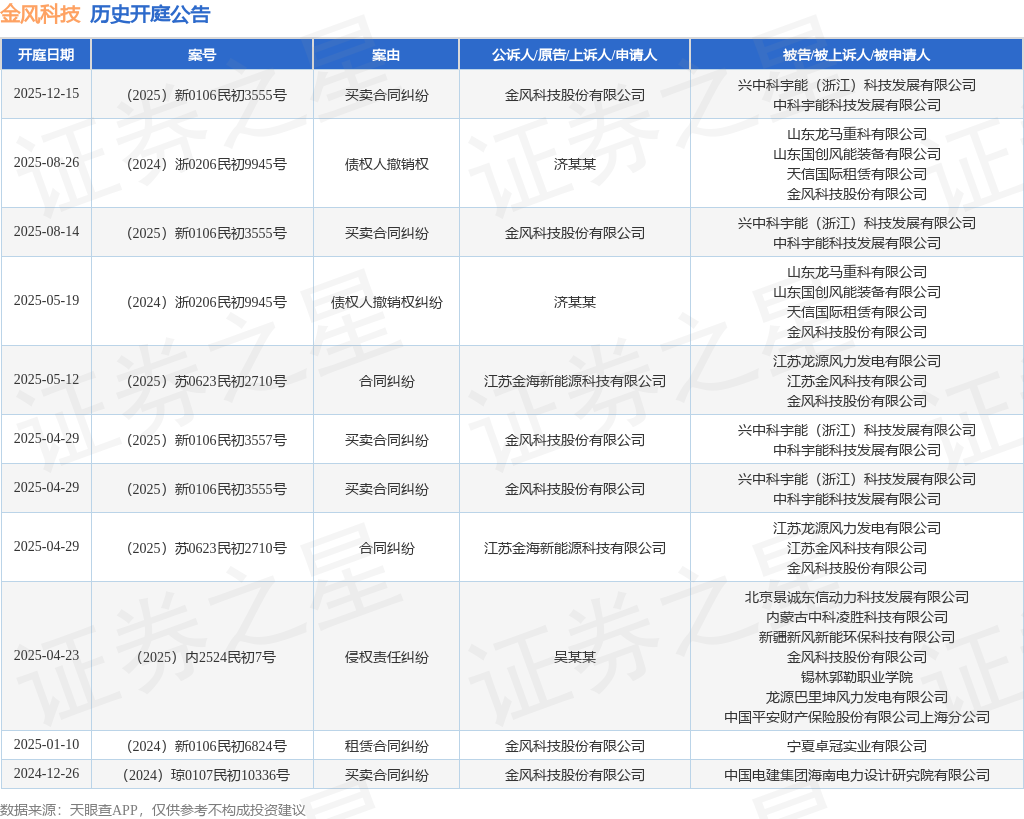
Task: Click the date 2024-12-26
Action: click(x=46, y=773)
